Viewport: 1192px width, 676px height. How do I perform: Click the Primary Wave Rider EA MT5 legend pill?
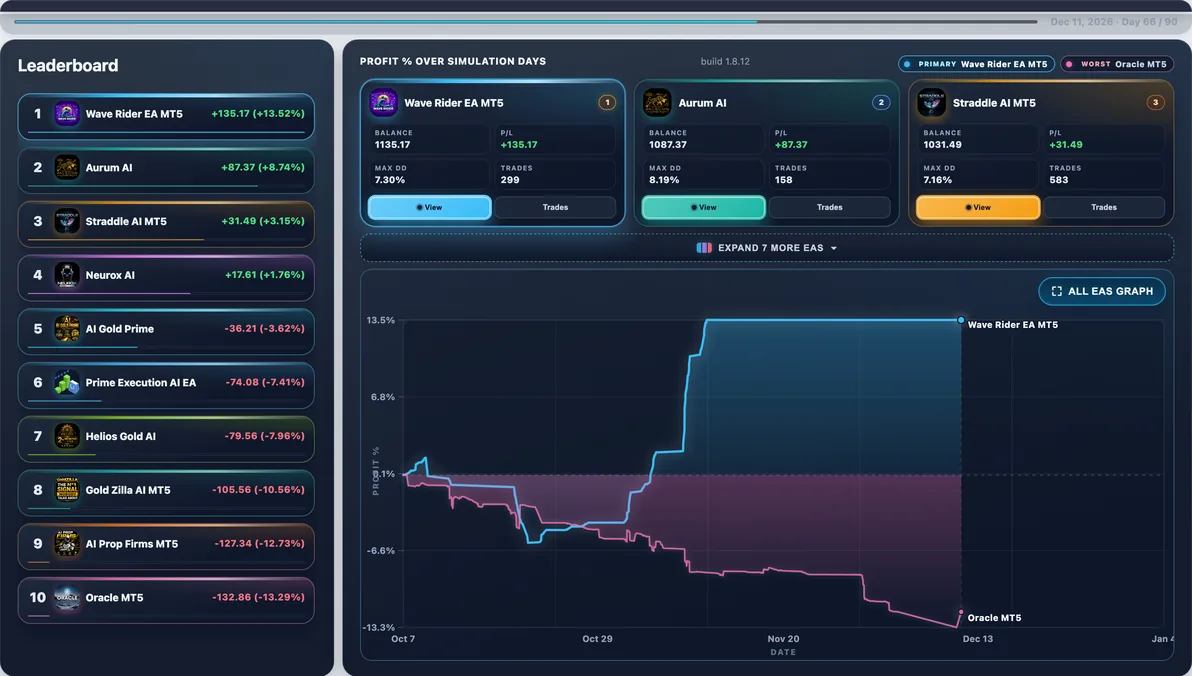click(976, 64)
